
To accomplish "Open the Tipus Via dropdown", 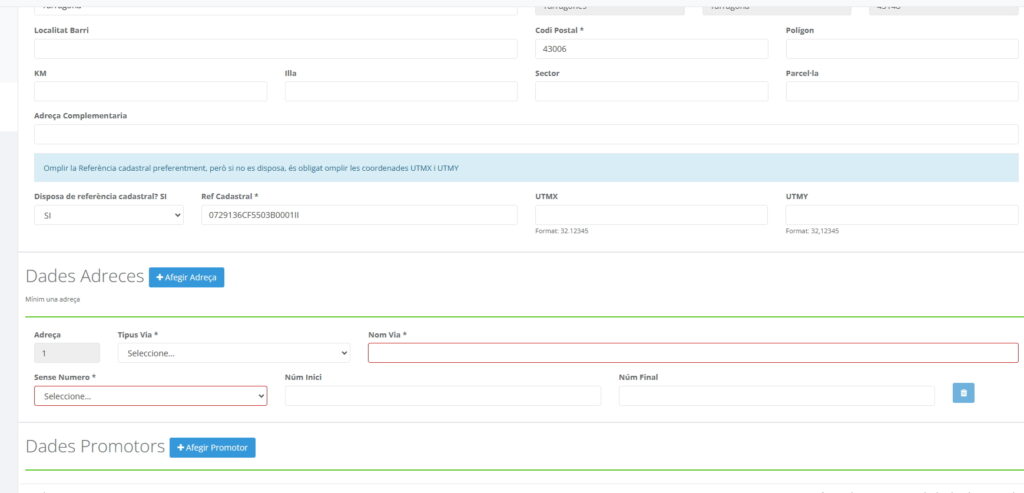I will 233,353.
